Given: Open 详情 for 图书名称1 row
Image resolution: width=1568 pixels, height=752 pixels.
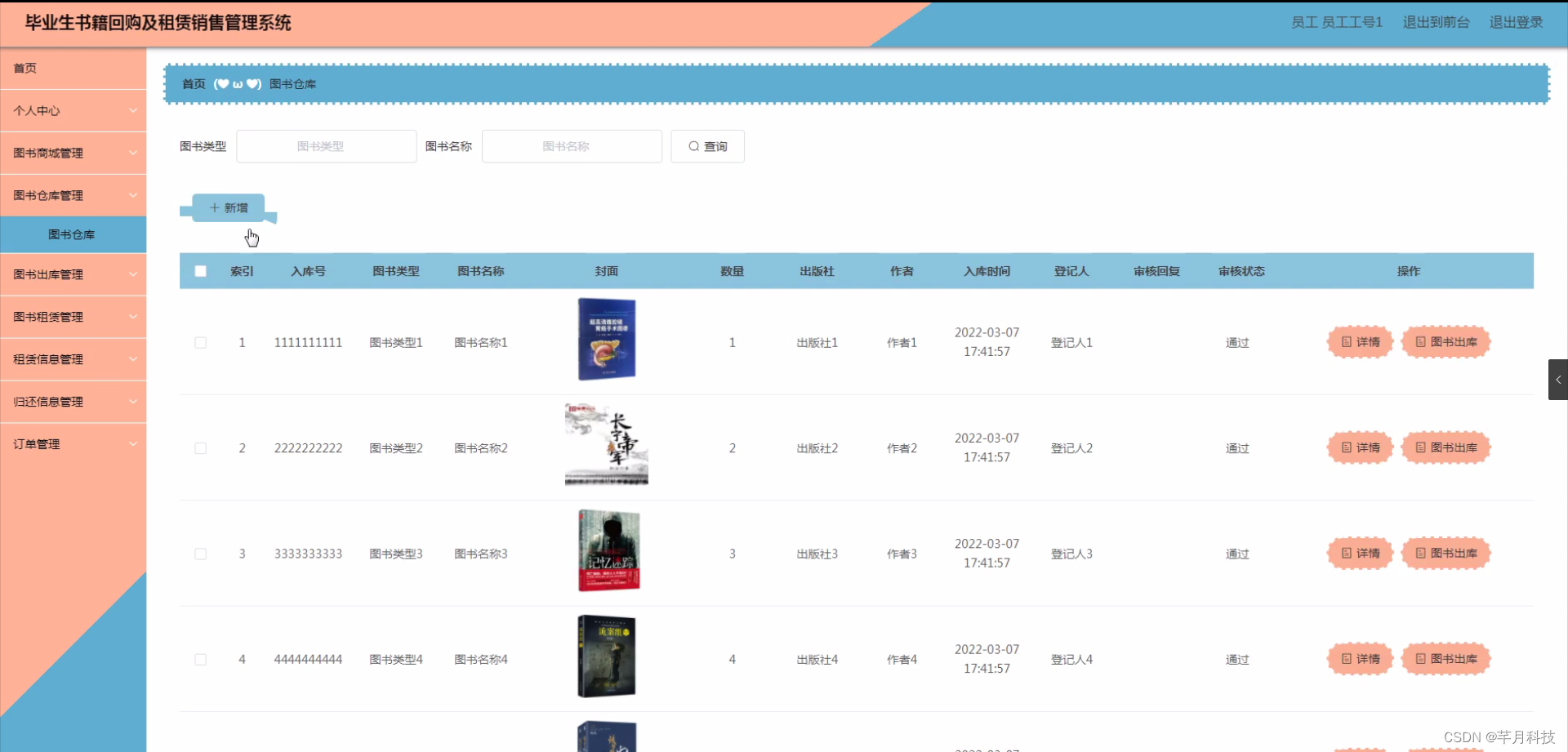Looking at the screenshot, I should [1359, 342].
